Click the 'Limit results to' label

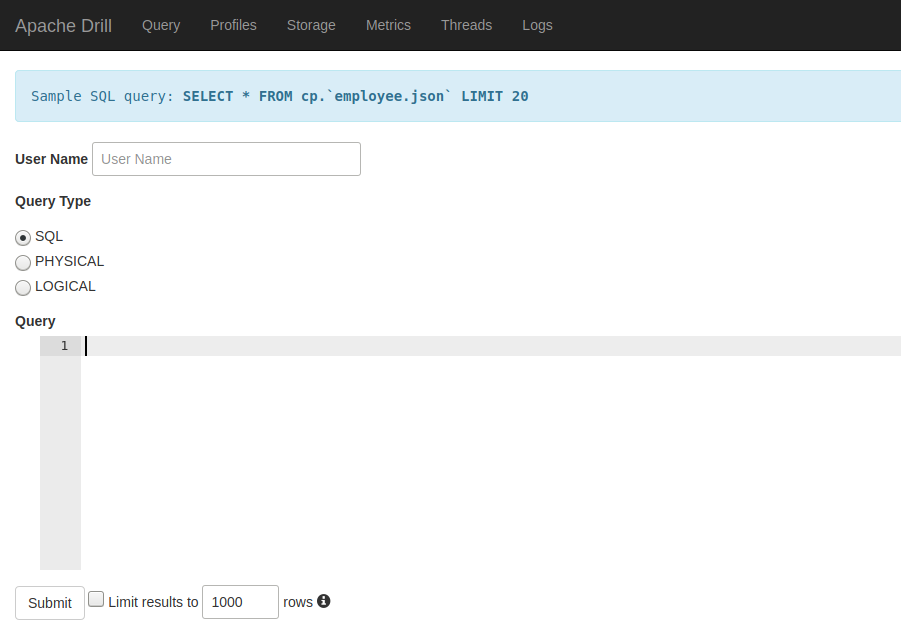pyautogui.click(x=153, y=602)
